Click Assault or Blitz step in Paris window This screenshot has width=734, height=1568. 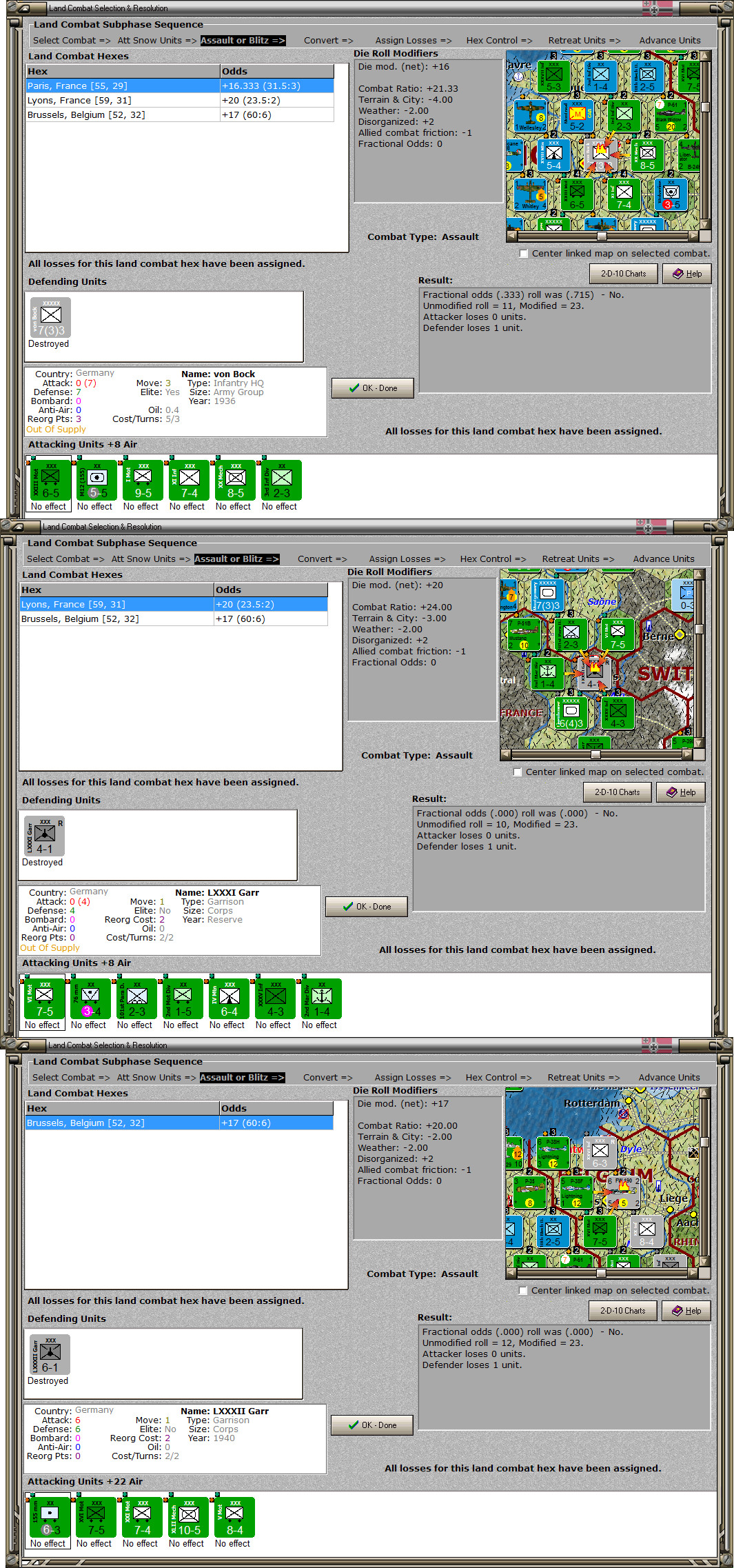coord(243,41)
